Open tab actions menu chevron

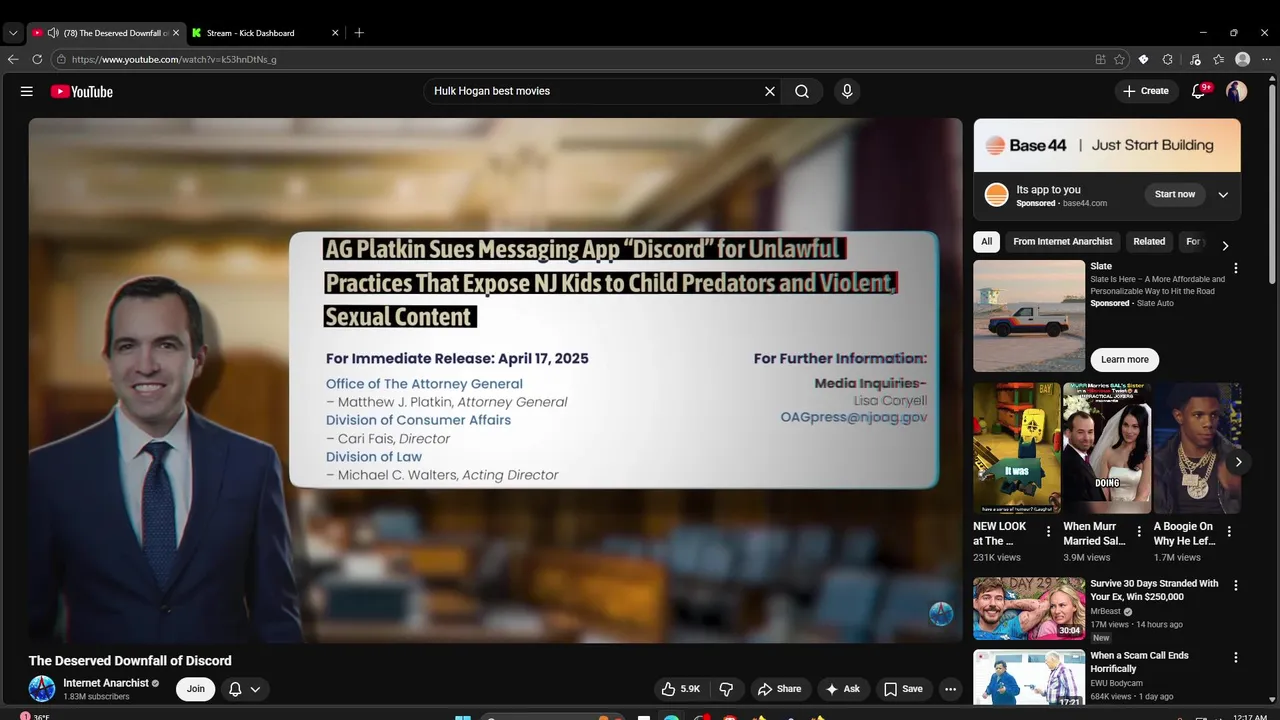pos(12,33)
